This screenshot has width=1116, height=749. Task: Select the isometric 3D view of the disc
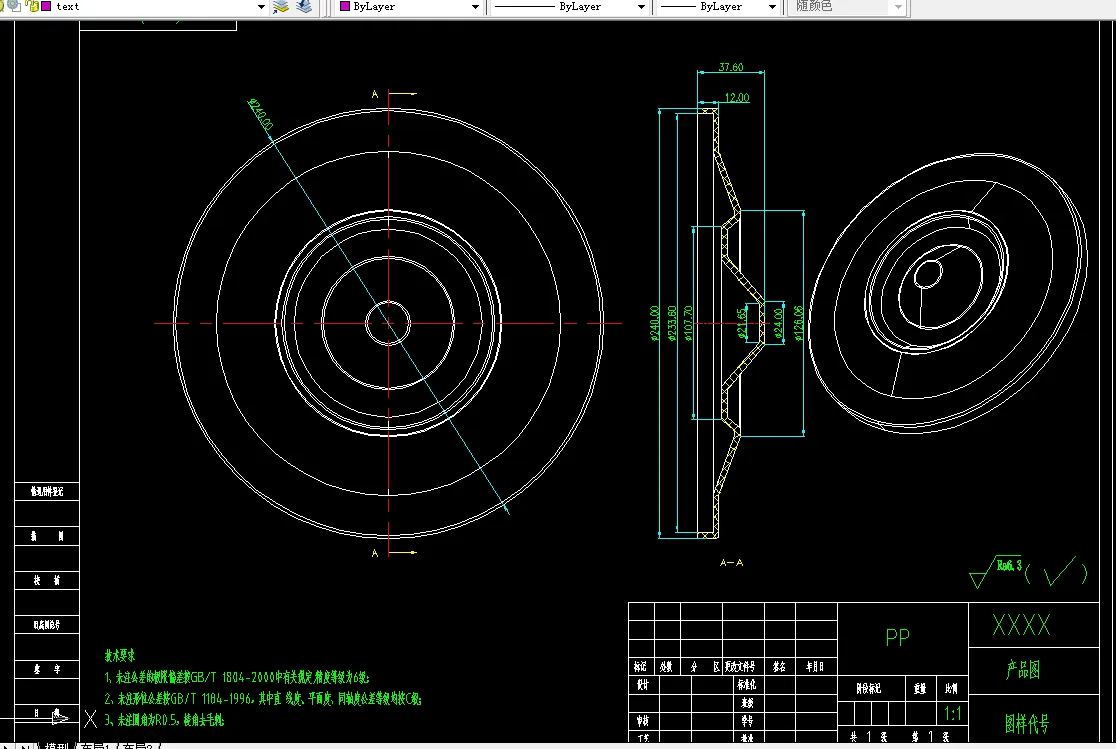[x=948, y=293]
